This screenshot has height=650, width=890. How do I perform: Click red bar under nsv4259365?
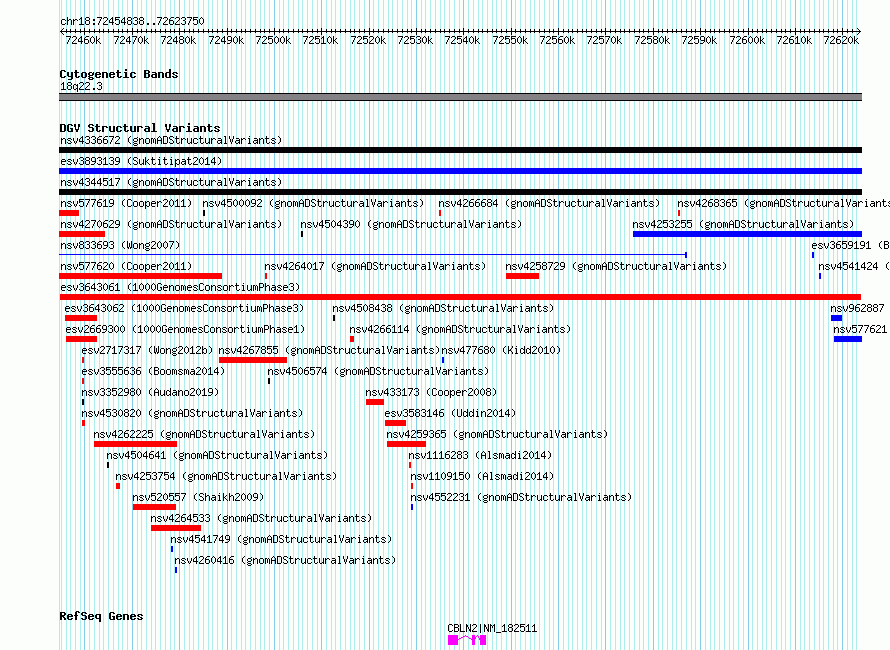[406, 444]
